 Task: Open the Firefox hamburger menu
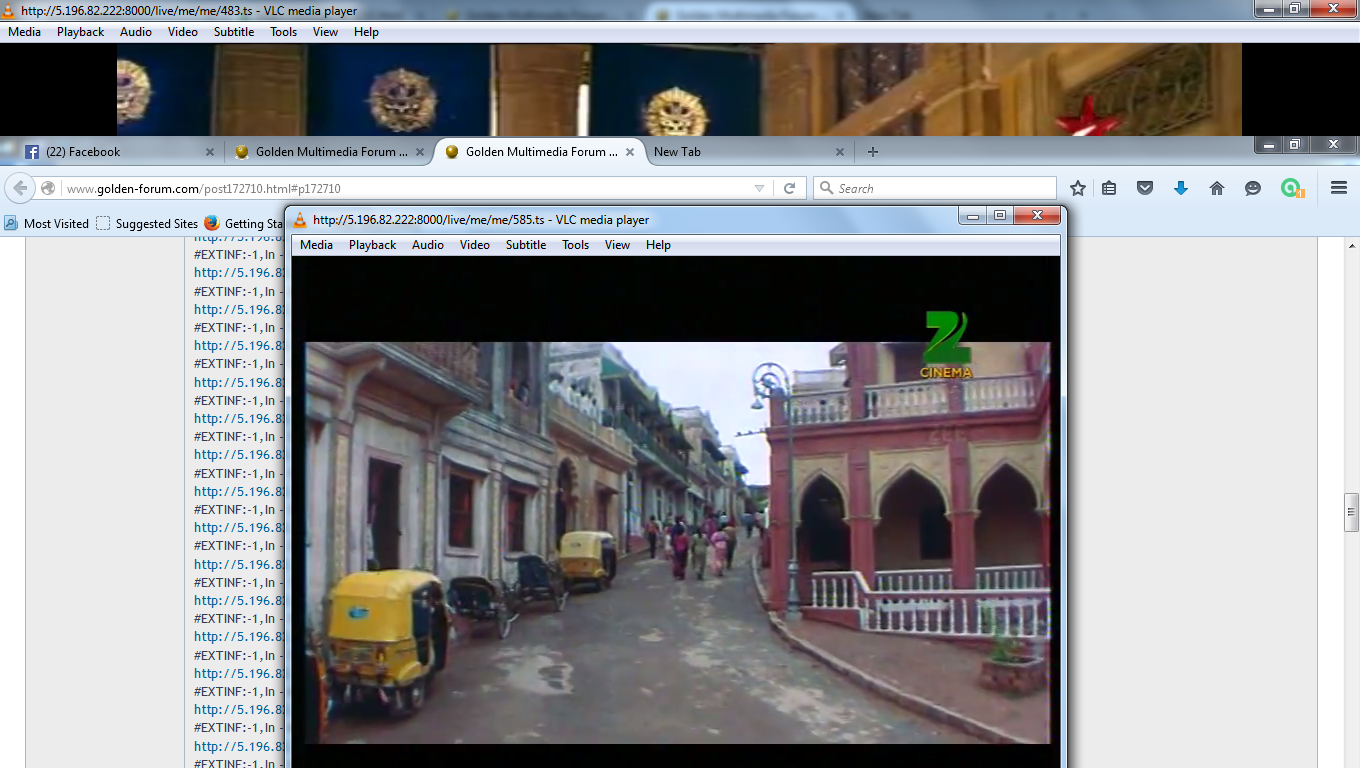pyautogui.click(x=1339, y=188)
